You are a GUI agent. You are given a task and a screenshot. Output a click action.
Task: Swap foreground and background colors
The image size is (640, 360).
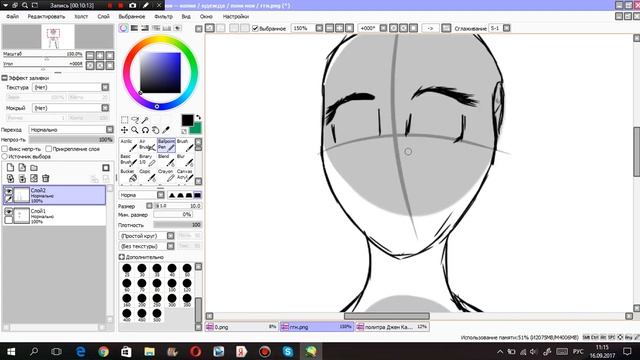pos(198,117)
